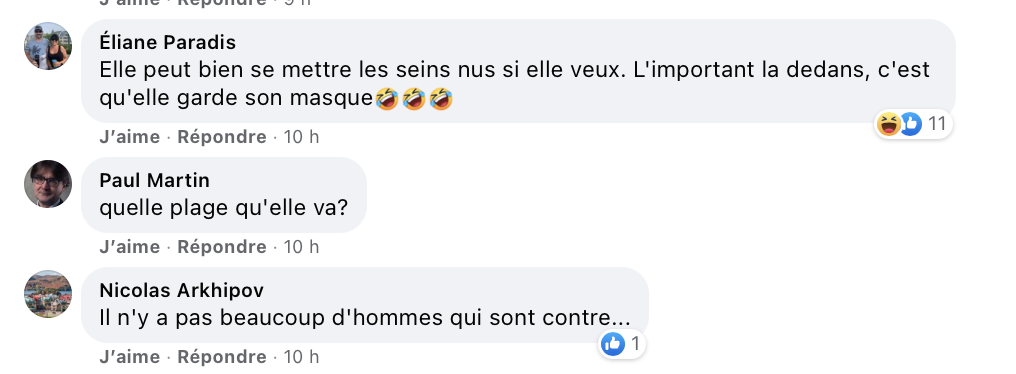
Task: Click J'aime under Paul Martin's comment
Action: [x=130, y=247]
